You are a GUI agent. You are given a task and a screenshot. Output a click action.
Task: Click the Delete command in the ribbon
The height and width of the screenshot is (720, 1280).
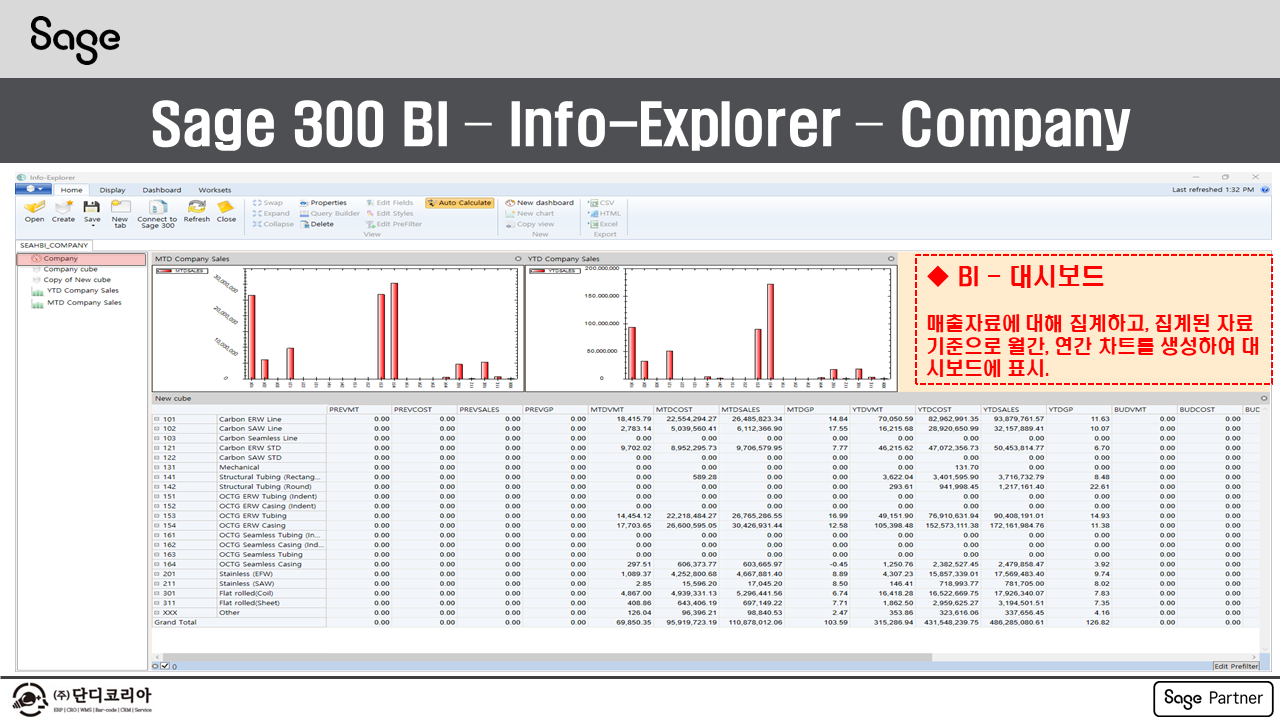click(317, 224)
